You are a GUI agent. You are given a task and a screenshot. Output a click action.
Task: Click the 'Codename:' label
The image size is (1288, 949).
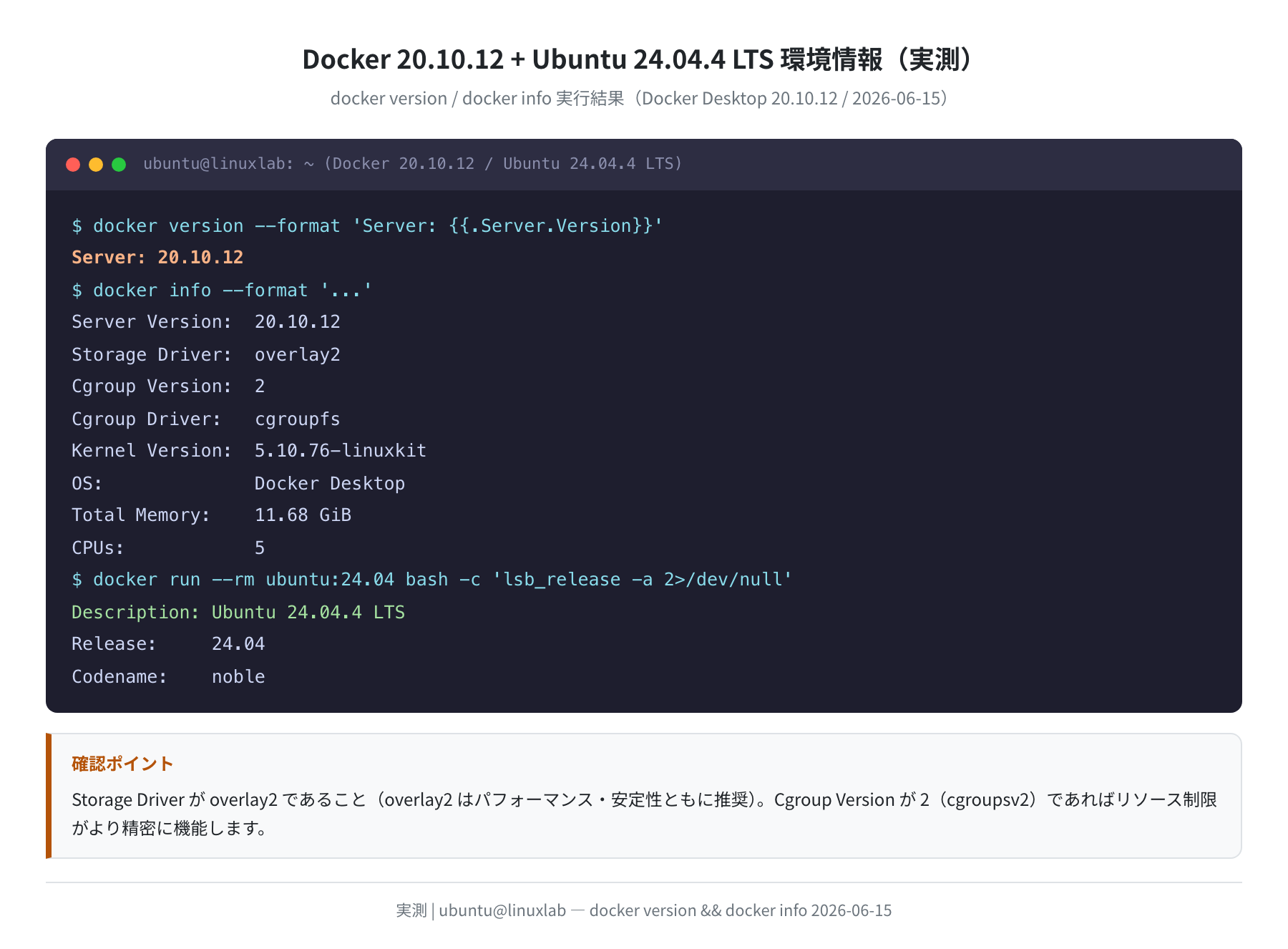[x=119, y=677]
